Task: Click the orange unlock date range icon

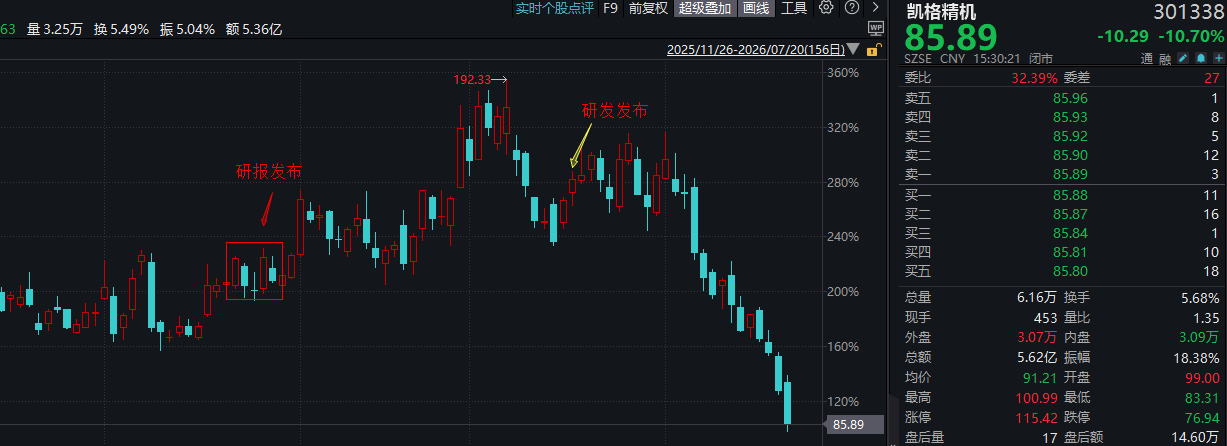Action: (873, 50)
